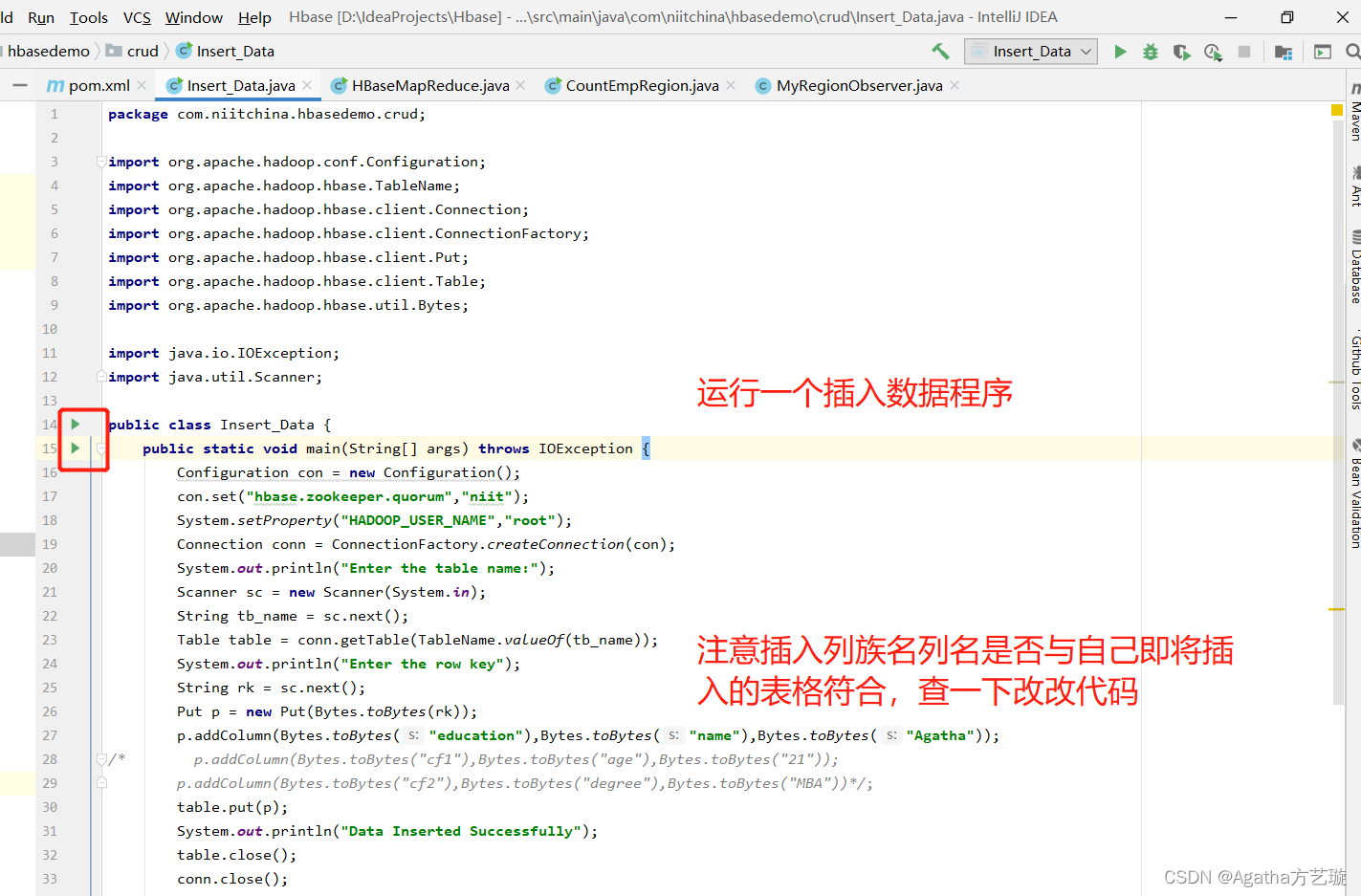Open the VCS menu
This screenshot has height=896, width=1361.
click(x=137, y=17)
